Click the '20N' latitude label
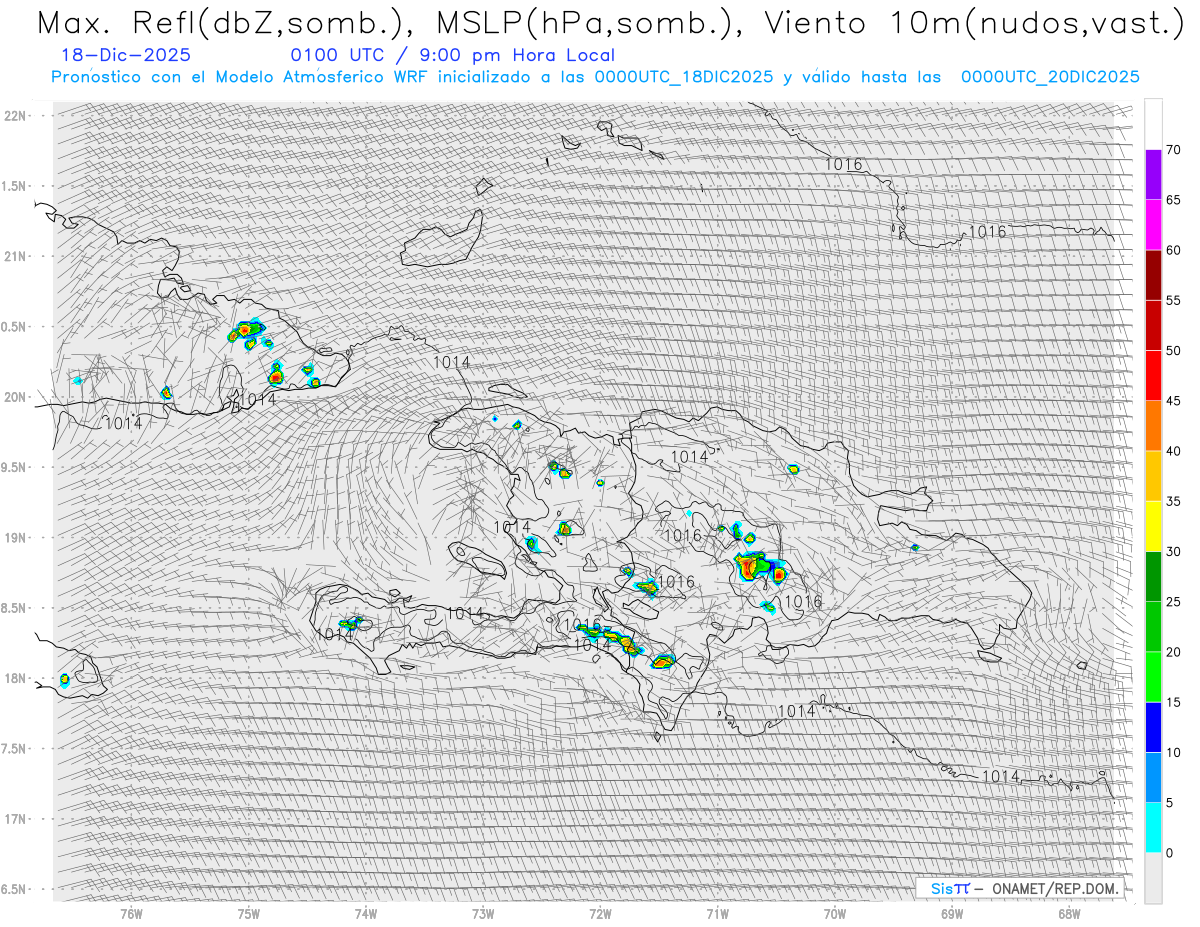The image size is (1200, 927). (15, 397)
